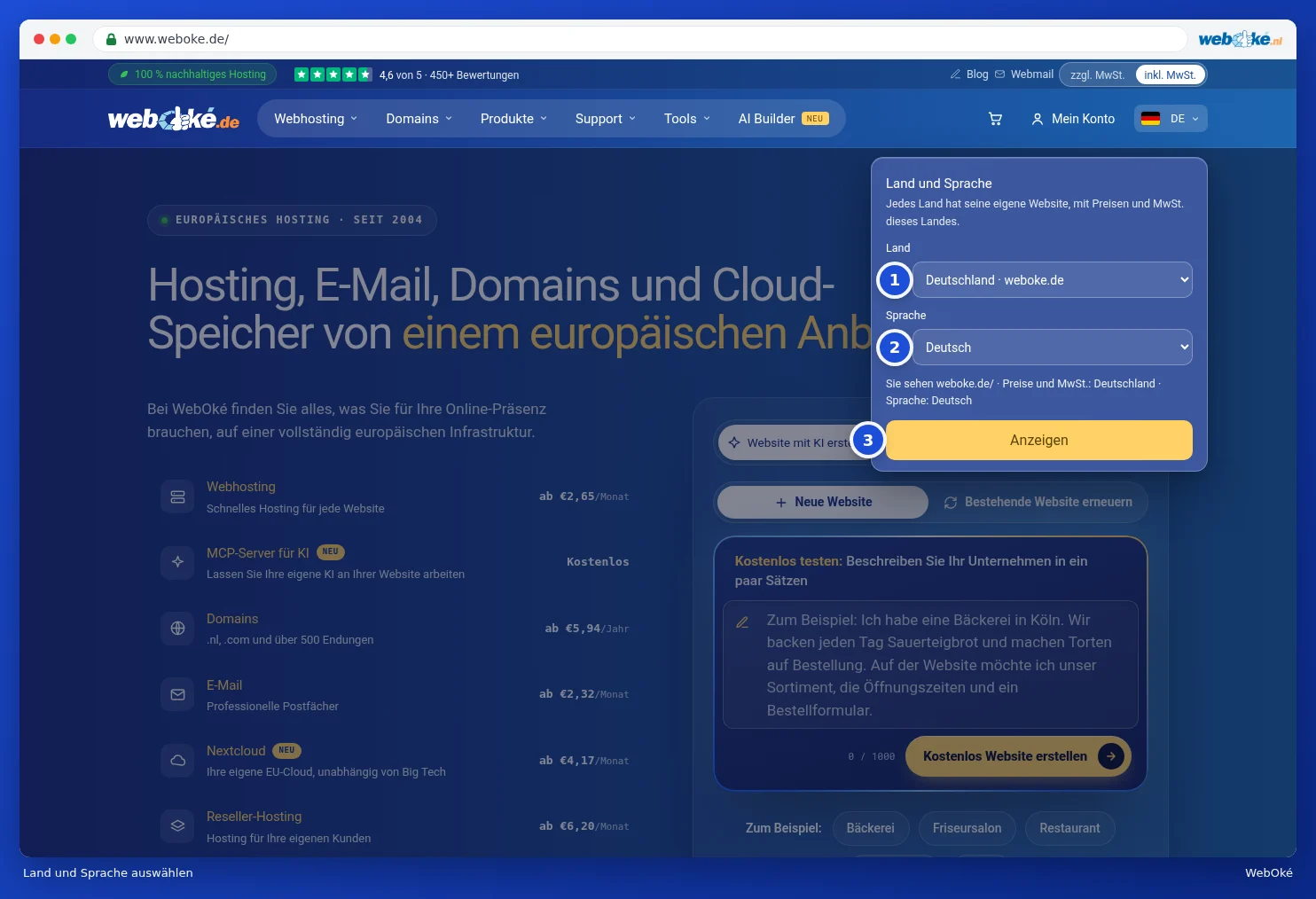Click the padlock icon in the address bar

click(112, 39)
